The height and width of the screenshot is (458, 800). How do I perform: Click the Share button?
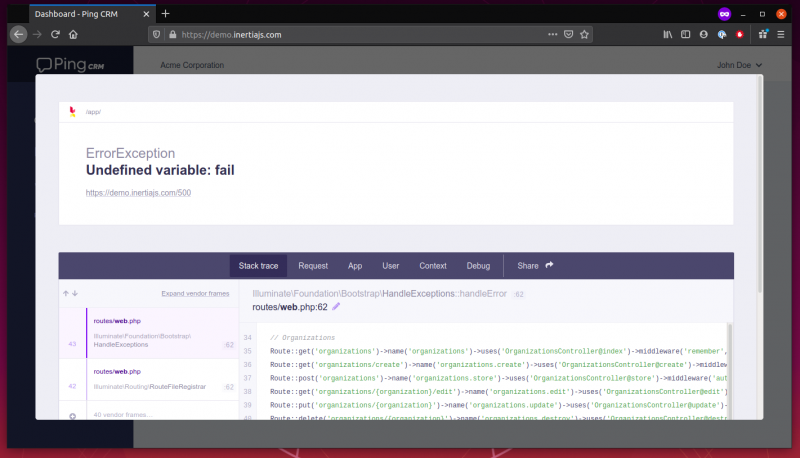pyautogui.click(x=535, y=266)
